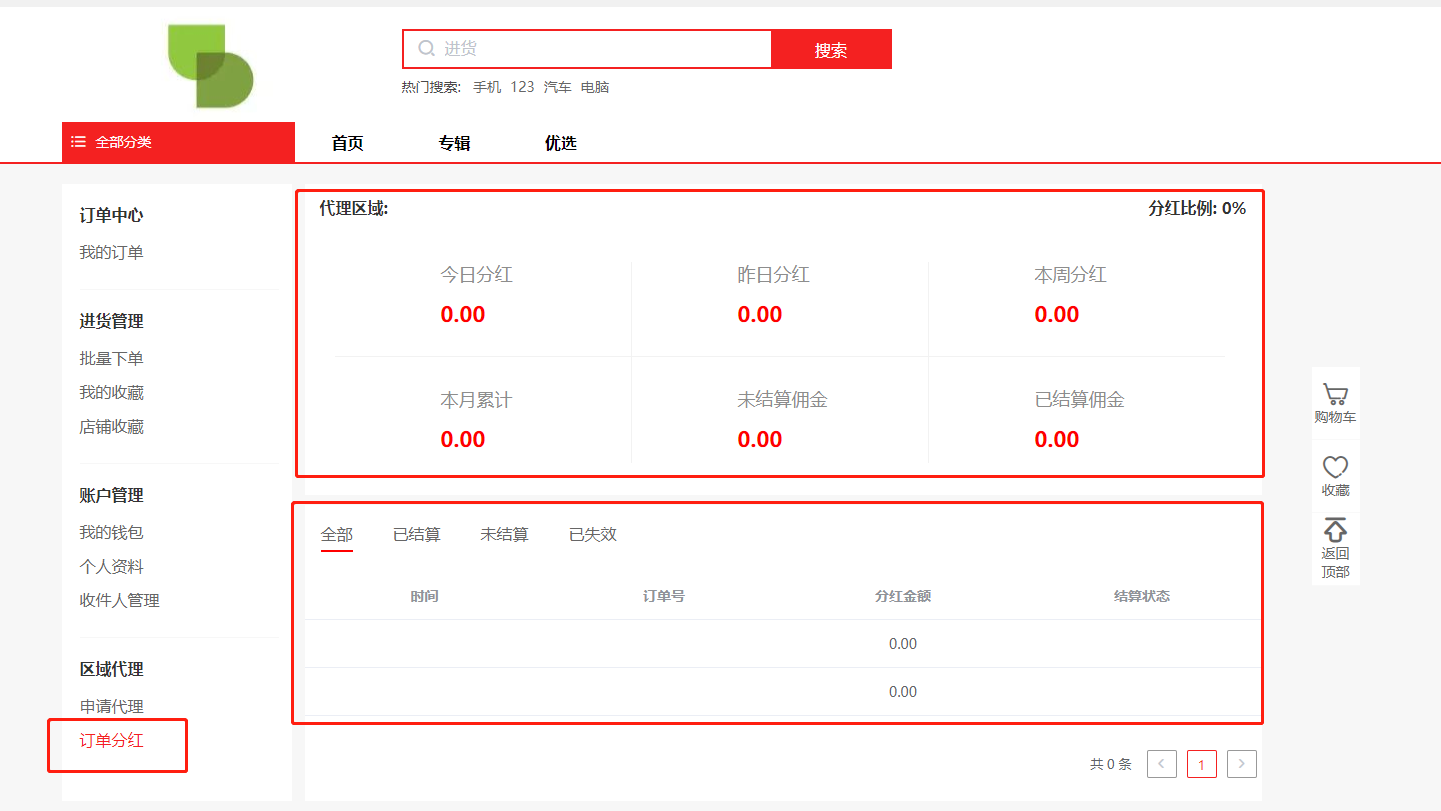
Task: Select page number 1
Action: (1201, 764)
